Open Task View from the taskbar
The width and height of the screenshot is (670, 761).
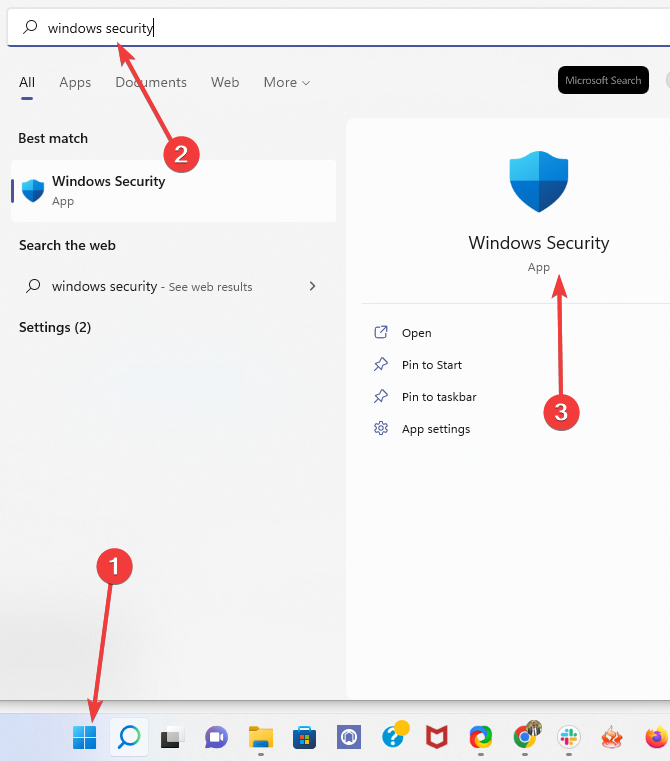pos(172,737)
